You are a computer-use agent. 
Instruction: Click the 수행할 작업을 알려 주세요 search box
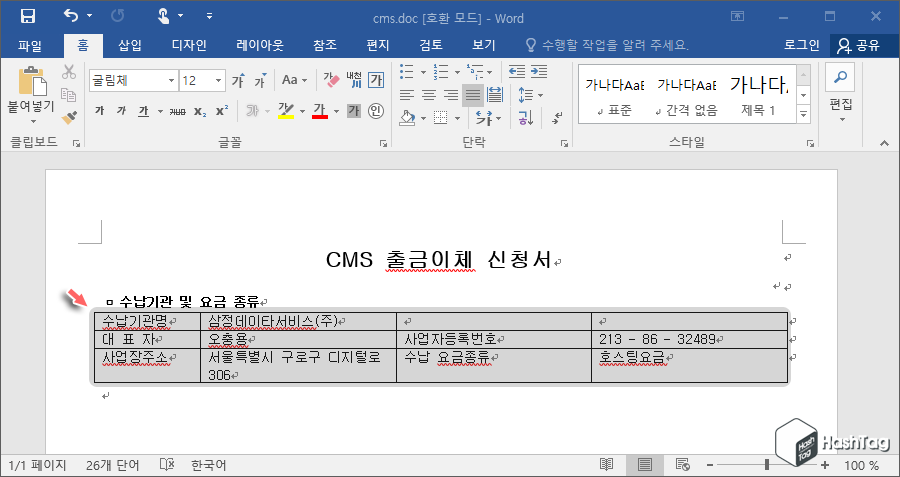607,45
